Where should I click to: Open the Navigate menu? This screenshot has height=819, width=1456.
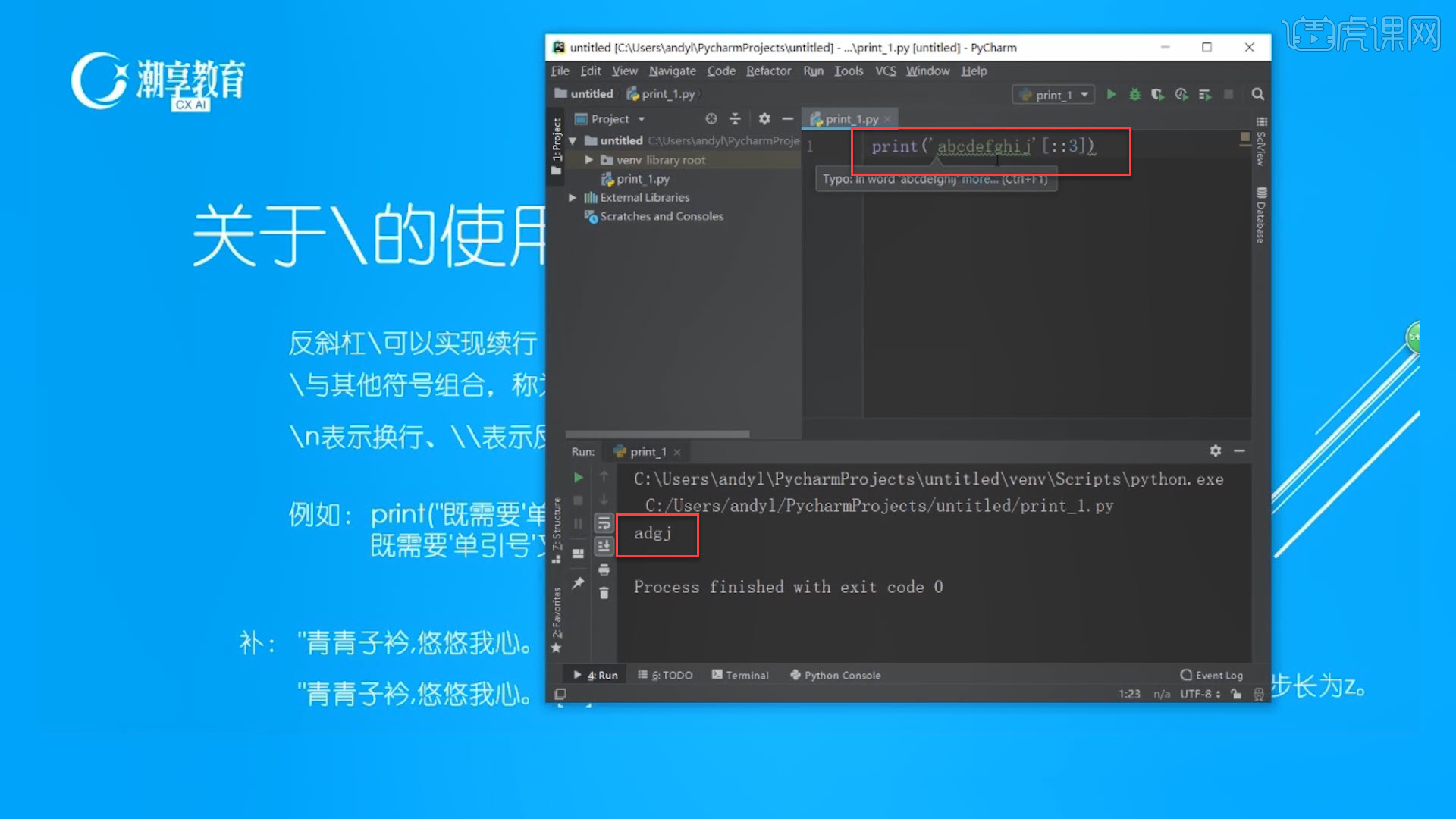673,71
